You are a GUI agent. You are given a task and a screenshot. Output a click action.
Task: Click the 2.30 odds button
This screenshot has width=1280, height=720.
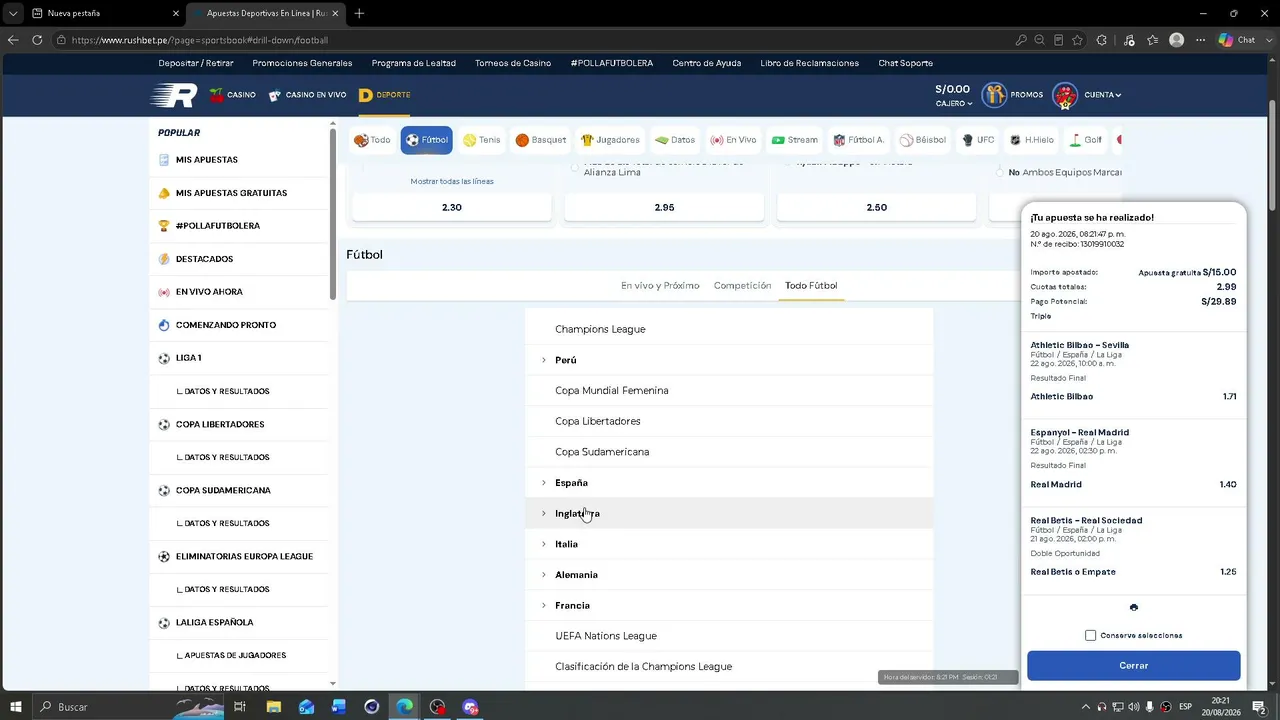pos(452,207)
